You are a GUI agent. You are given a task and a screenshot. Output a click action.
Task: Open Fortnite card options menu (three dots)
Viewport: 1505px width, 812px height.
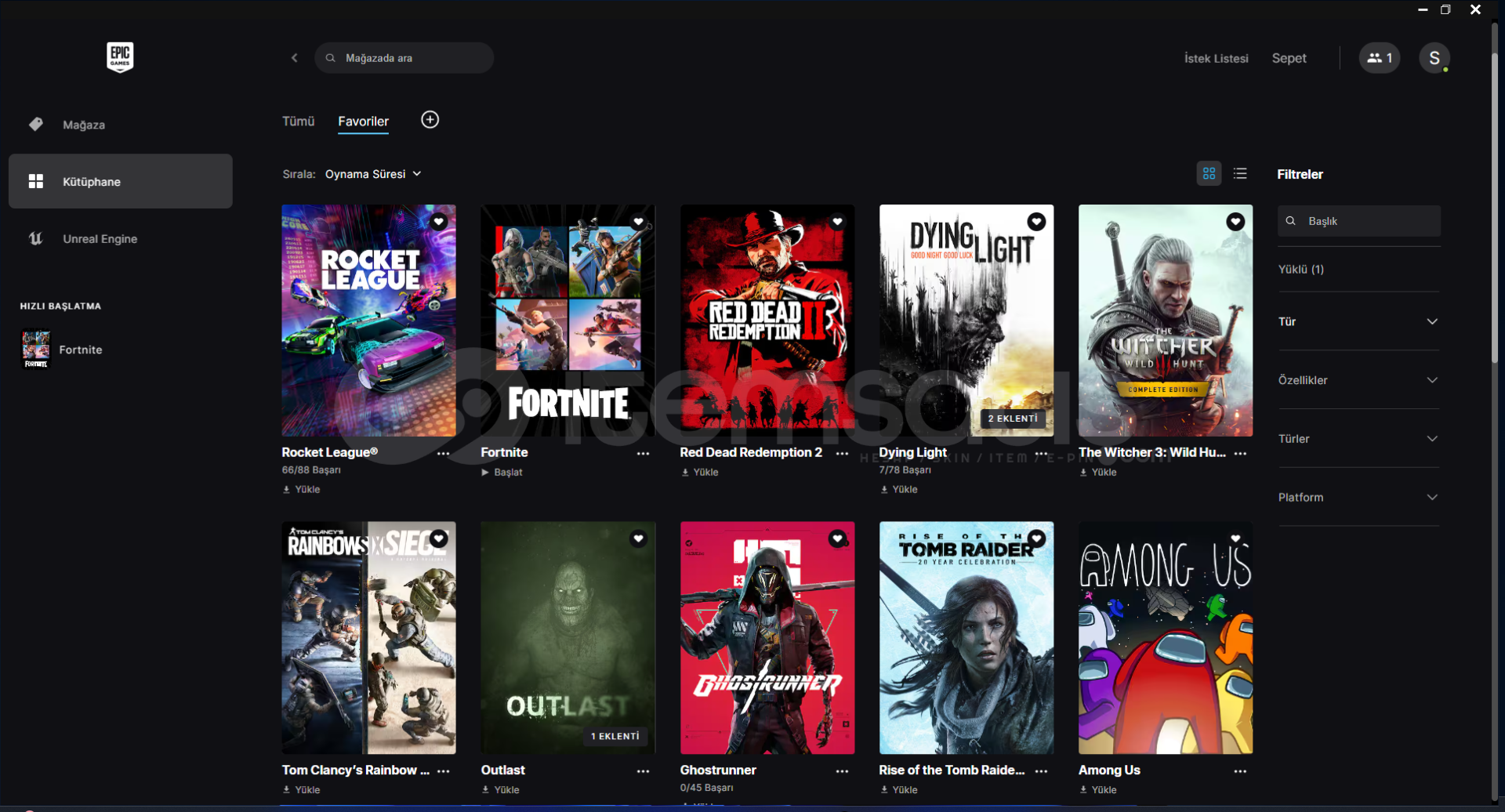click(x=643, y=453)
